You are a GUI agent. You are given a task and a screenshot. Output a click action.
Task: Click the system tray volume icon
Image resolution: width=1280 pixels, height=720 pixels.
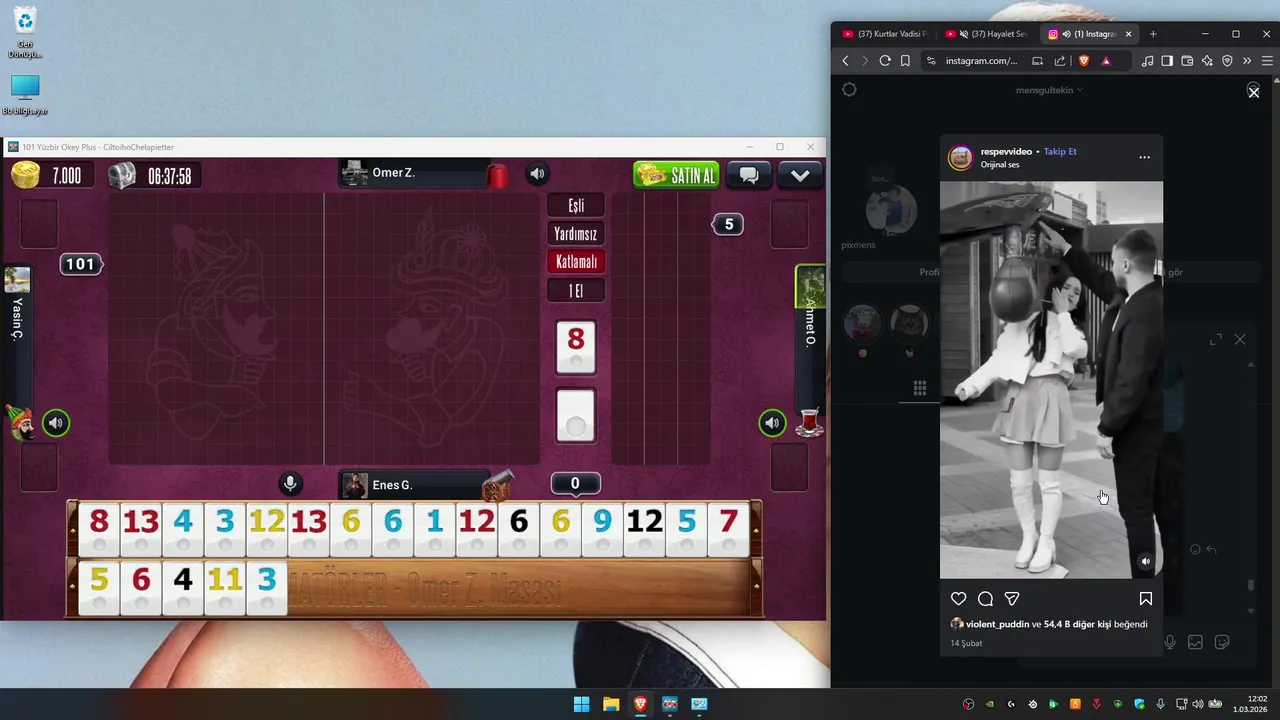pos(1198,704)
